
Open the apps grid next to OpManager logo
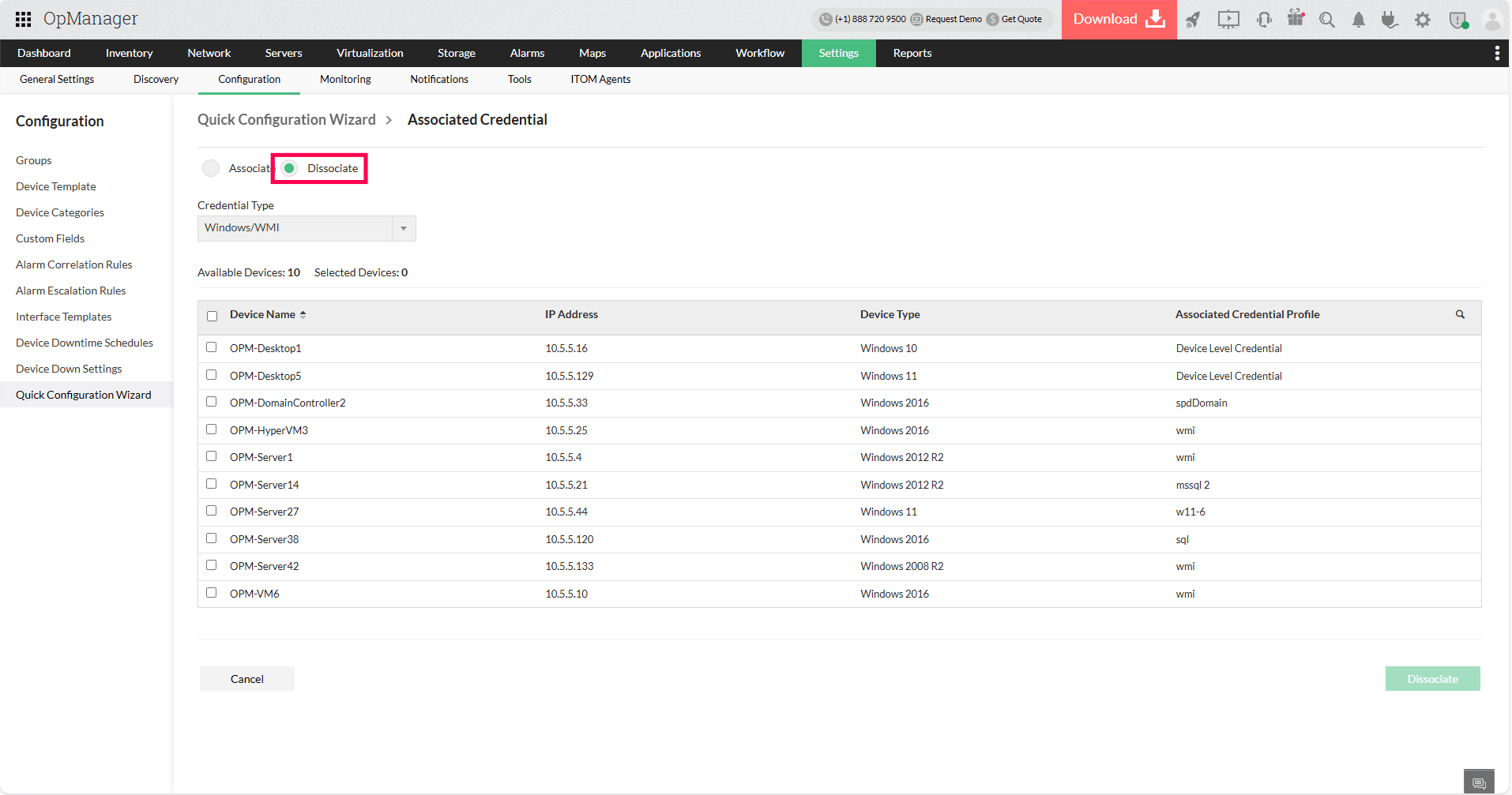pyautogui.click(x=23, y=19)
